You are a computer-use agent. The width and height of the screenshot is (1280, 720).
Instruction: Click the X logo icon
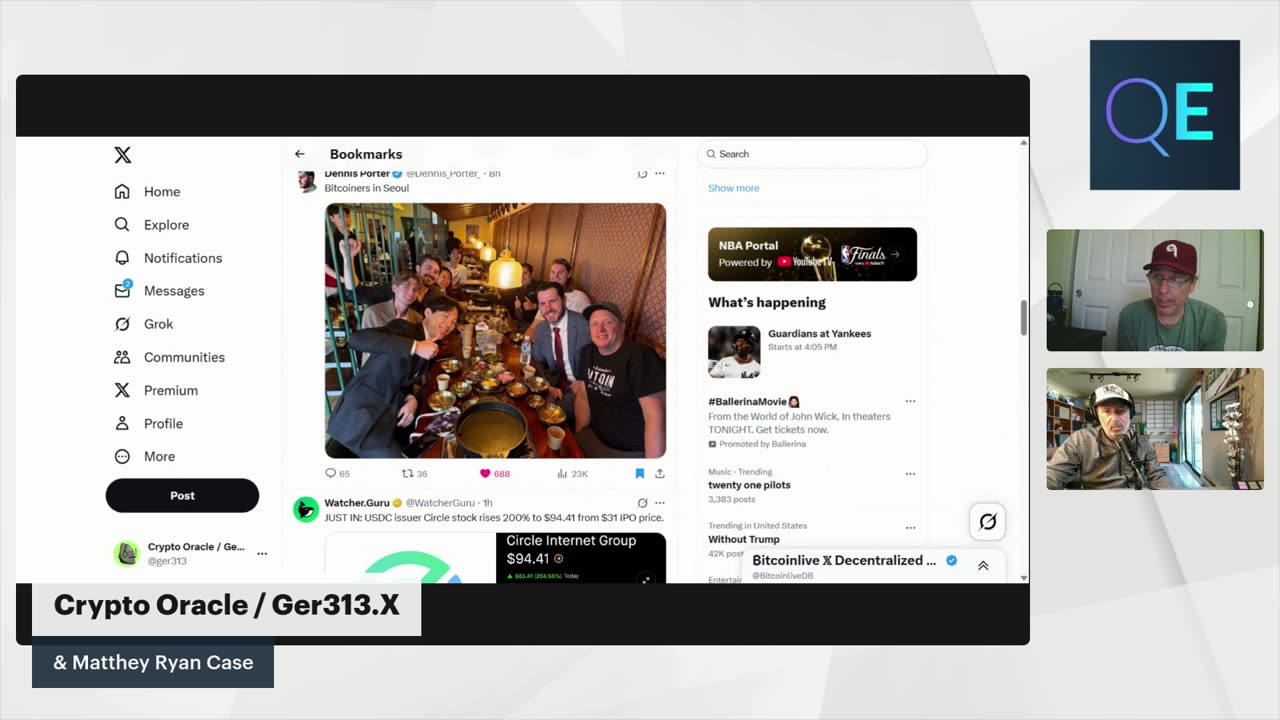(122, 155)
